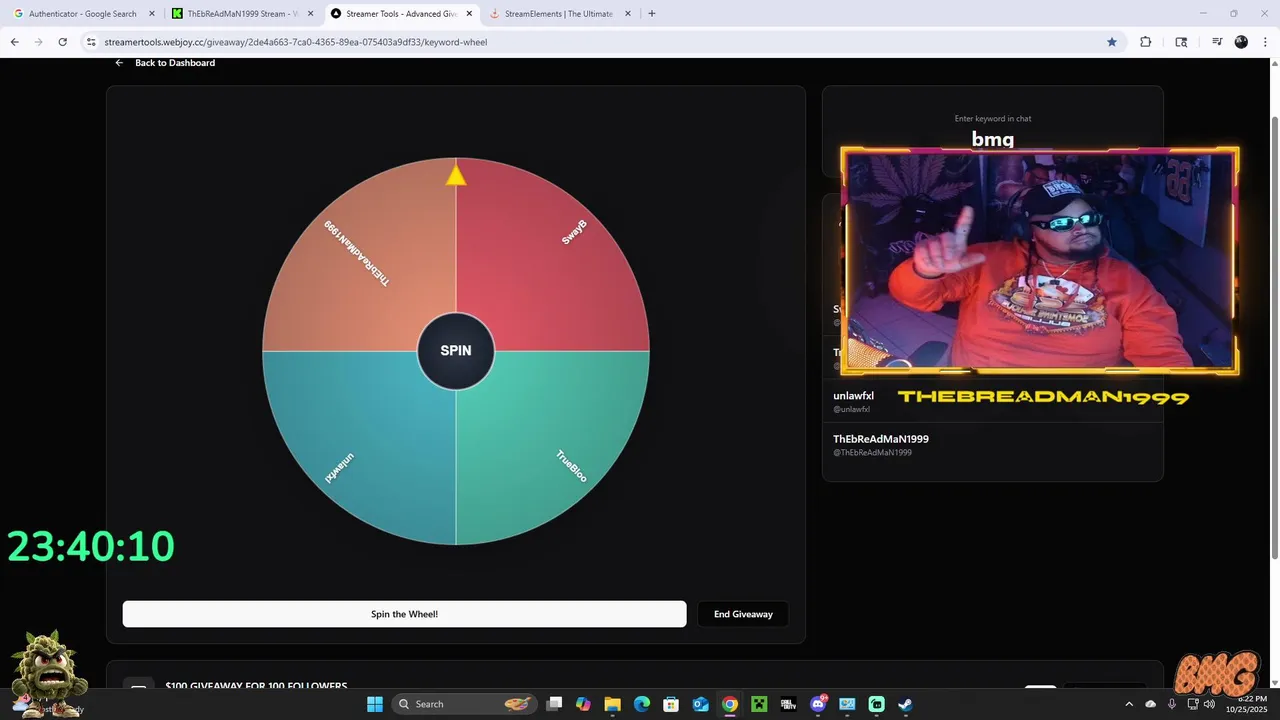
Task: Reload the current page
Action: pyautogui.click(x=62, y=42)
